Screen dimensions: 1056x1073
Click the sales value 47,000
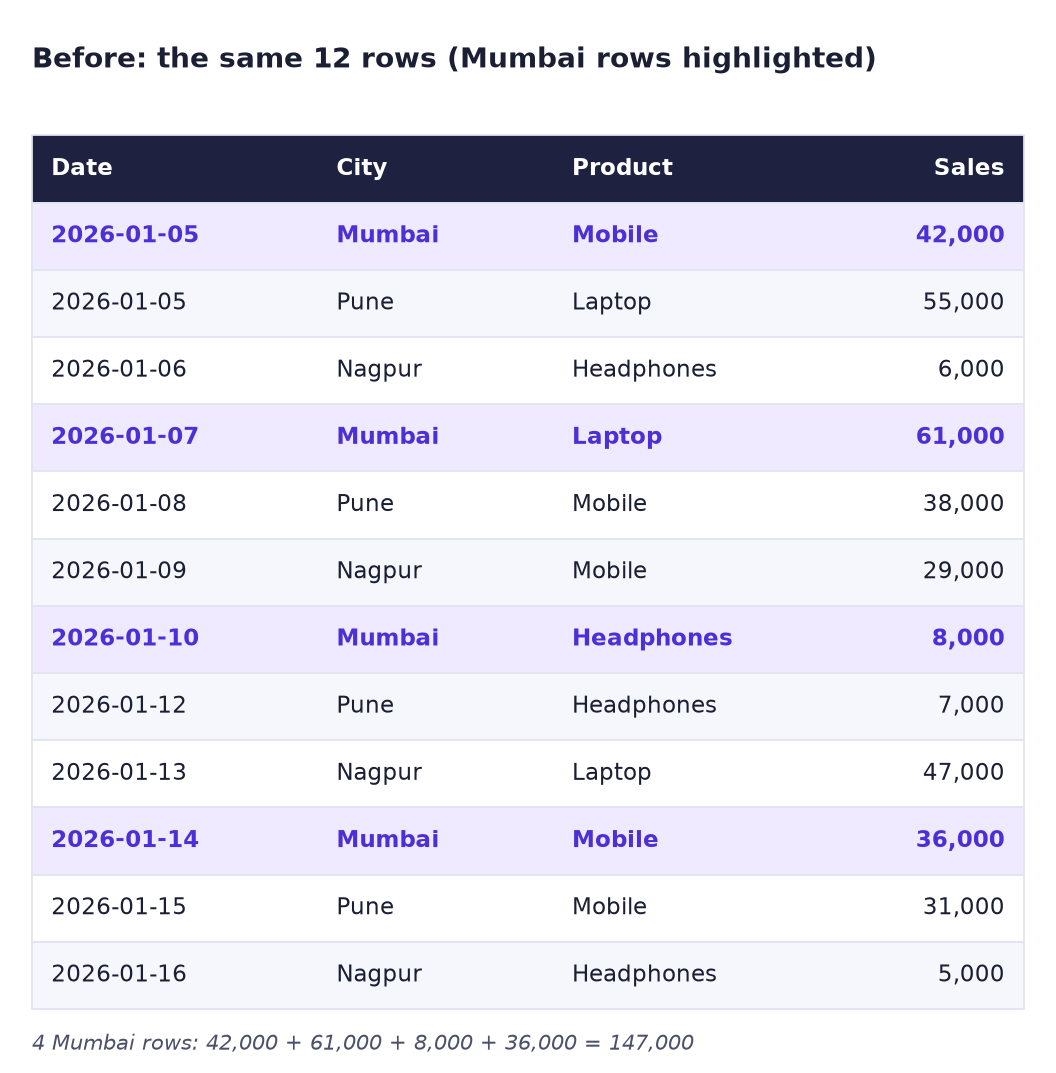[x=963, y=772]
